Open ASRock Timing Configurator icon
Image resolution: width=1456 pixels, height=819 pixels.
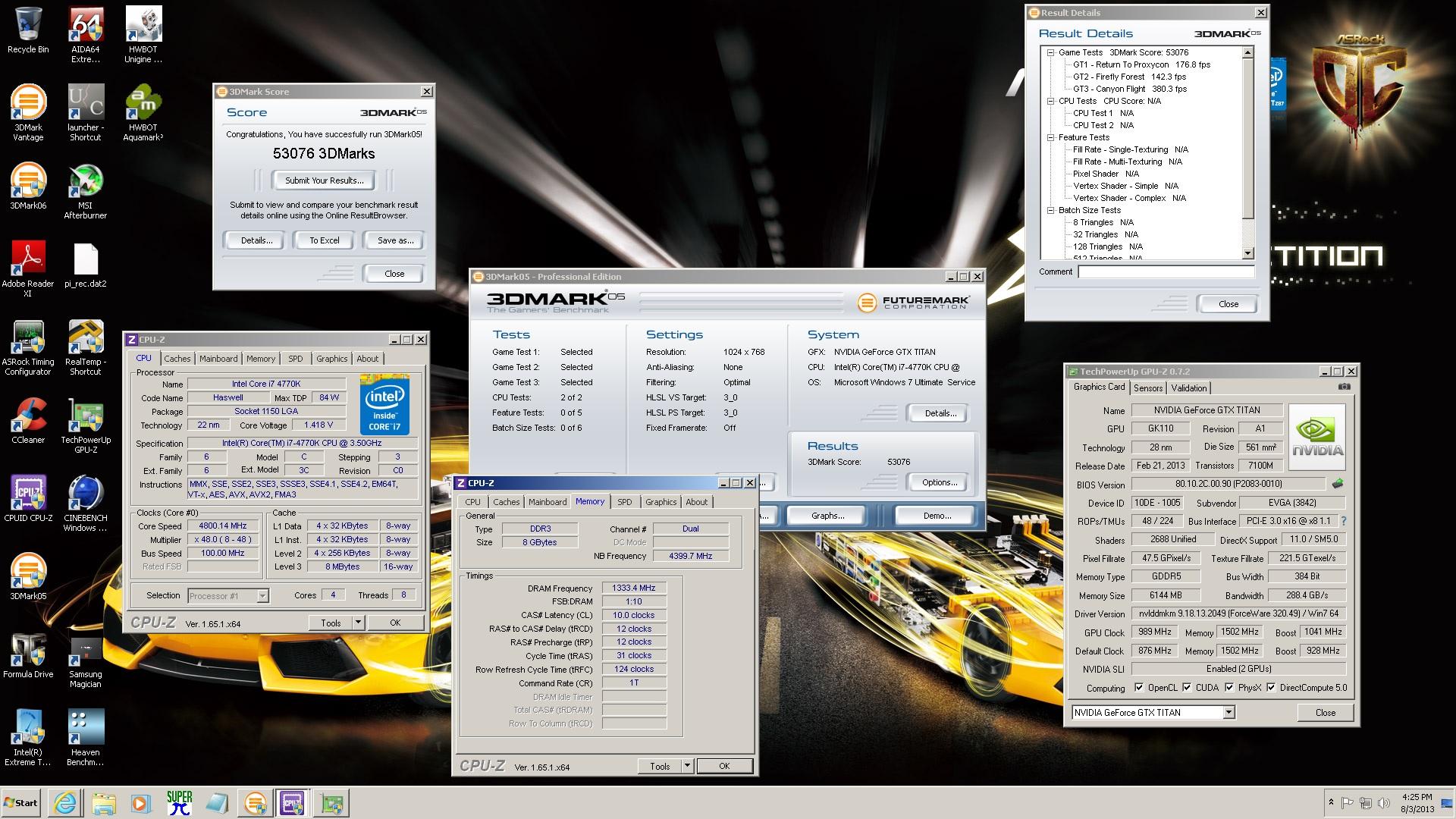28,347
